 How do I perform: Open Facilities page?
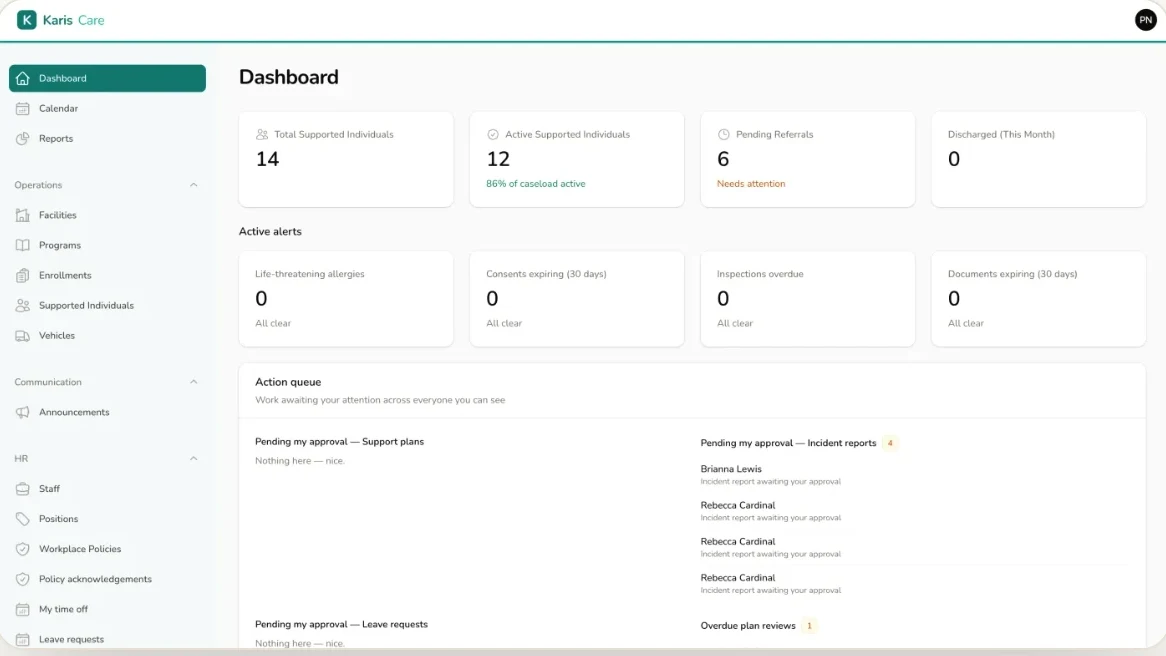click(107, 215)
